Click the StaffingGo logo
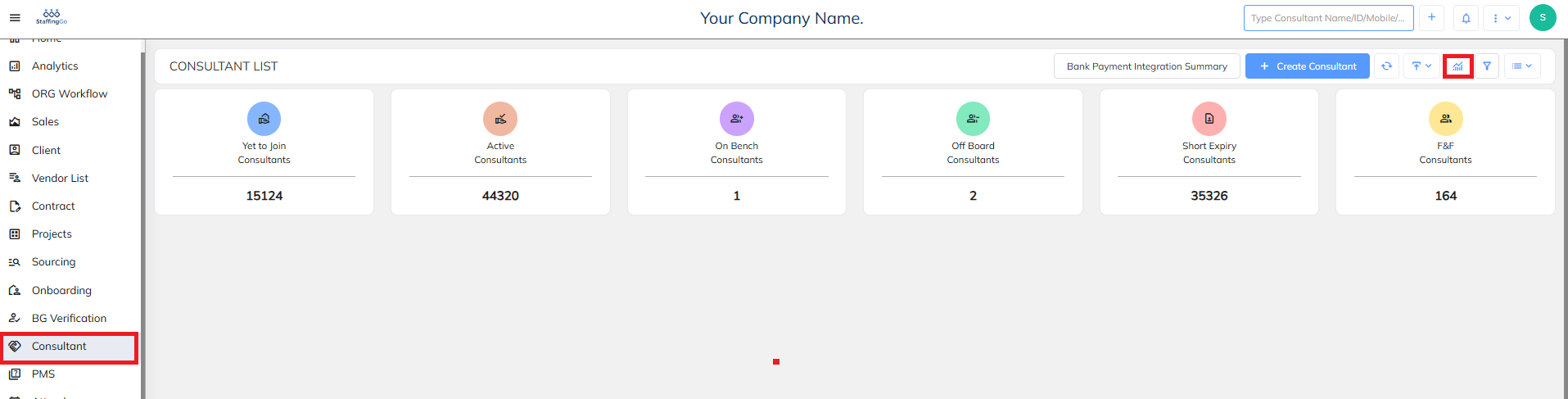Viewport: 1568px width, 399px height. 52,17
